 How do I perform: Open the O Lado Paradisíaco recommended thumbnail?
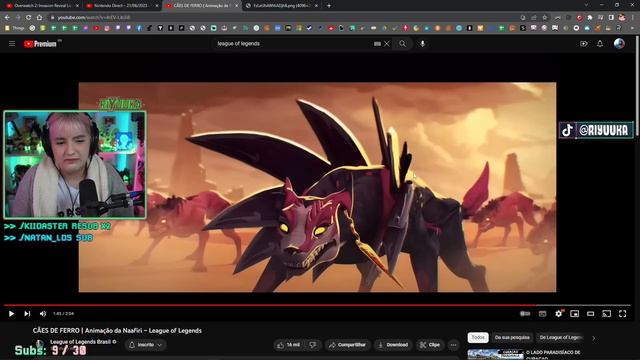pos(495,354)
